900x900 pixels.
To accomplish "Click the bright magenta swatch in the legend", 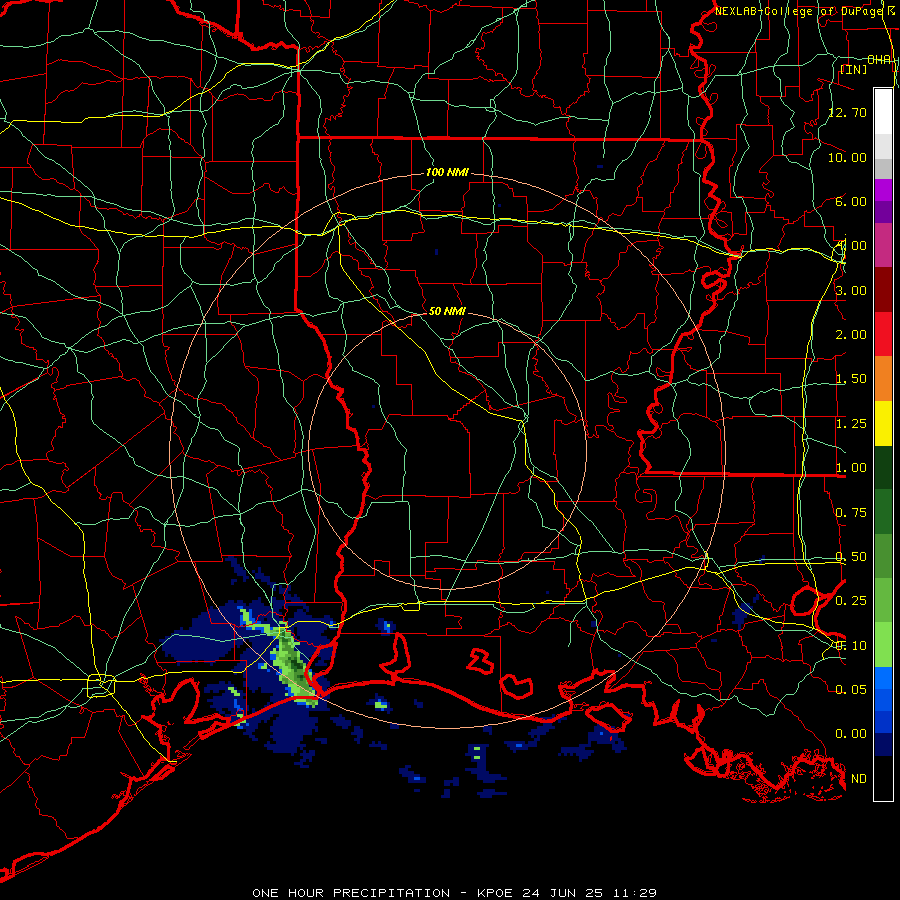I will tap(883, 190).
